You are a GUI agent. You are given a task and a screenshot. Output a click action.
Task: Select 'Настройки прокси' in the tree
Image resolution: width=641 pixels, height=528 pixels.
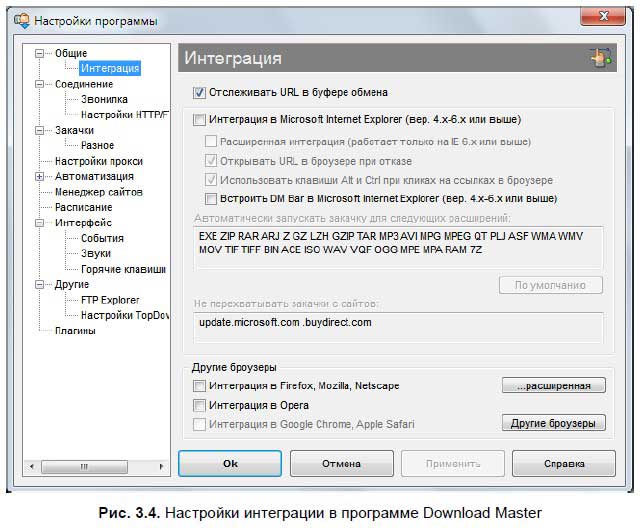[x=98, y=161]
